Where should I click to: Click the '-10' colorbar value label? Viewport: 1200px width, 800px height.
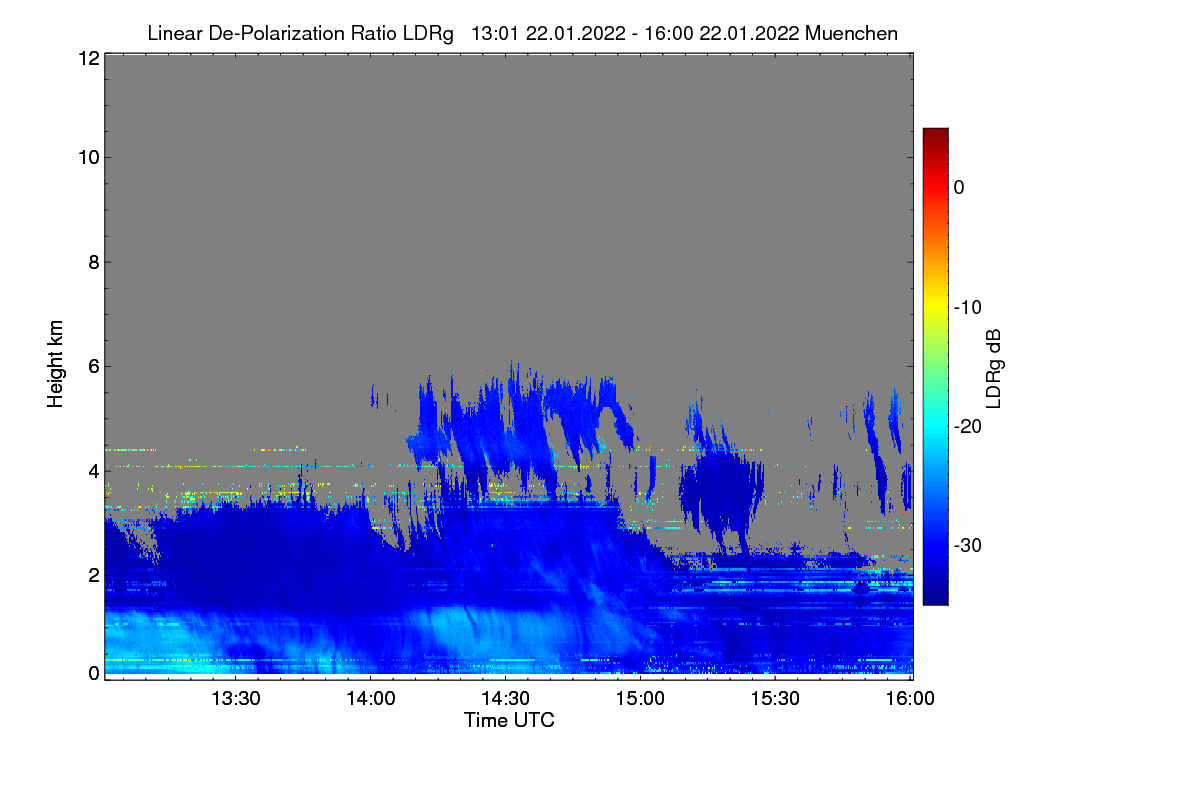pos(968,307)
